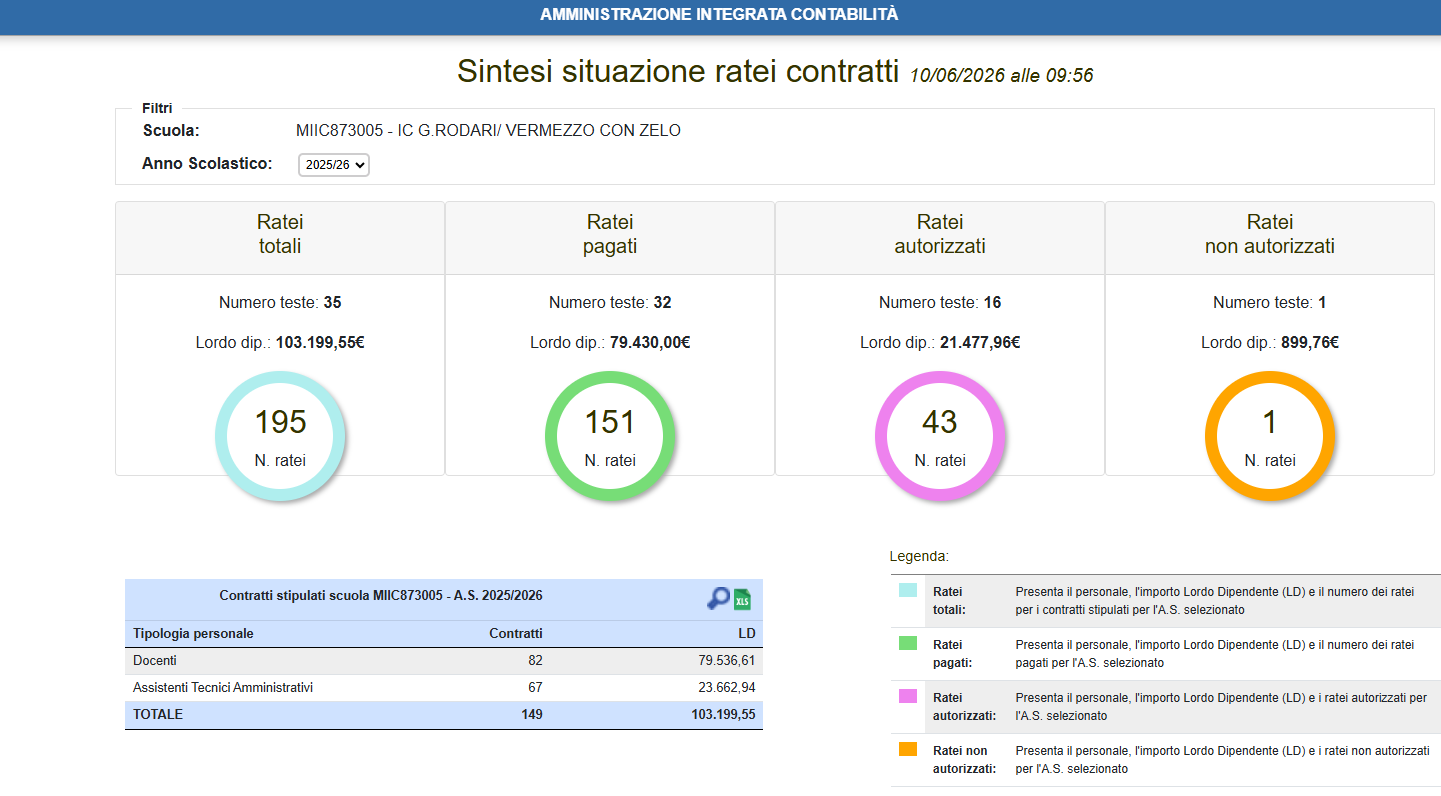Select the Ratei pagati card header
The height and width of the screenshot is (796, 1441).
click(610, 238)
